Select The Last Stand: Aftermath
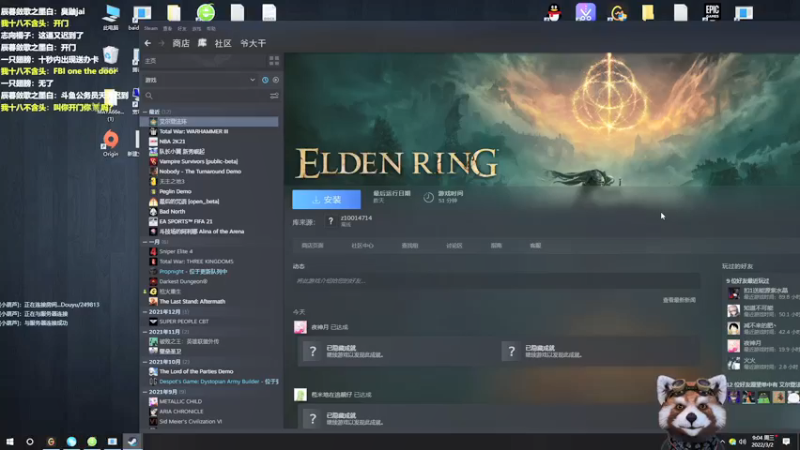The height and width of the screenshot is (450, 800). [x=192, y=302]
